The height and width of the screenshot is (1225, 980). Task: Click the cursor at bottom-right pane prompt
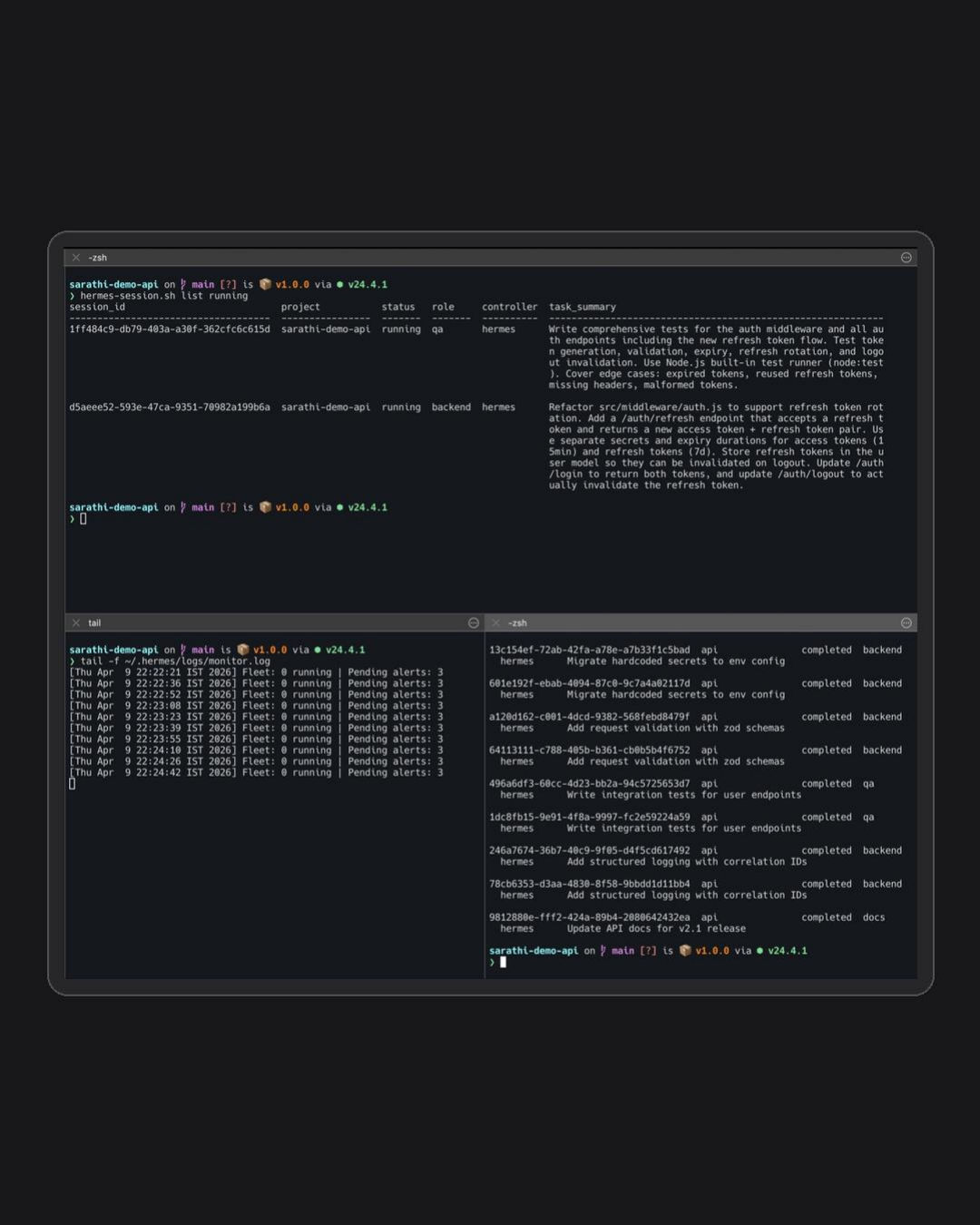coord(504,962)
